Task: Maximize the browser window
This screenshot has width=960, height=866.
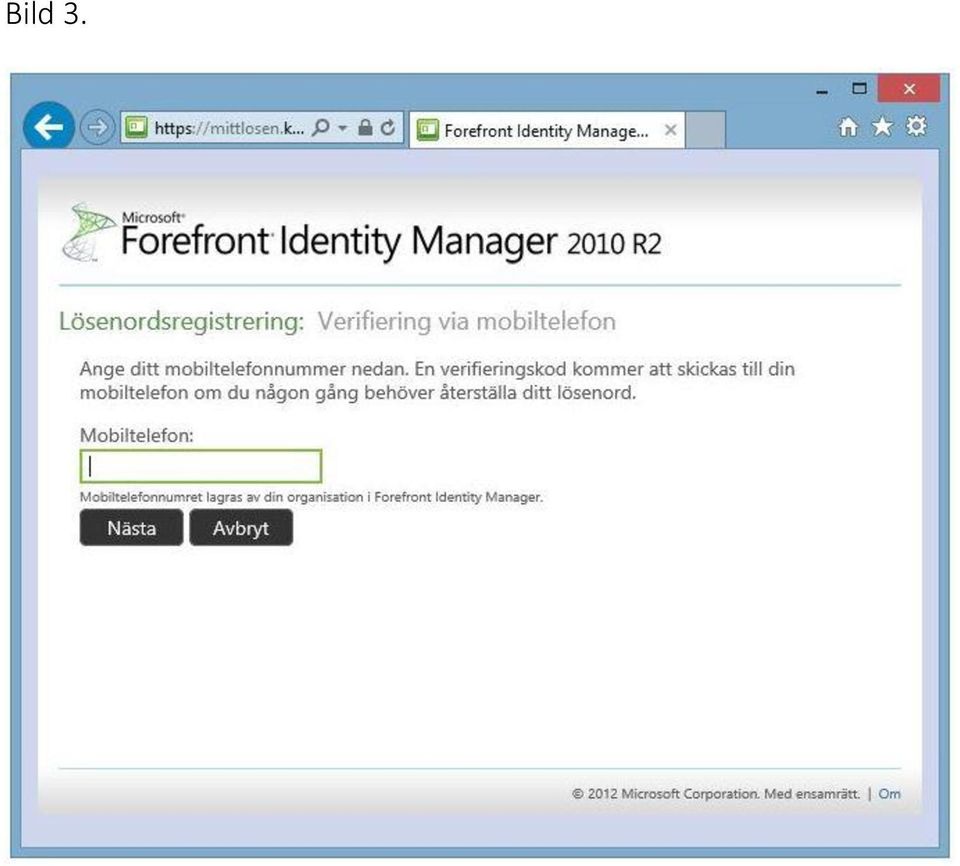Action: click(860, 89)
